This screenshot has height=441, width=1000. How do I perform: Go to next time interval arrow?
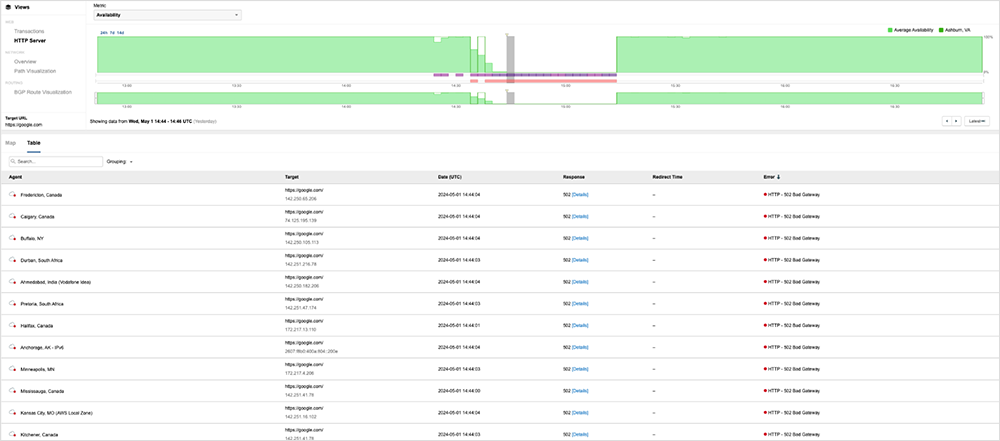pyautogui.click(x=957, y=121)
